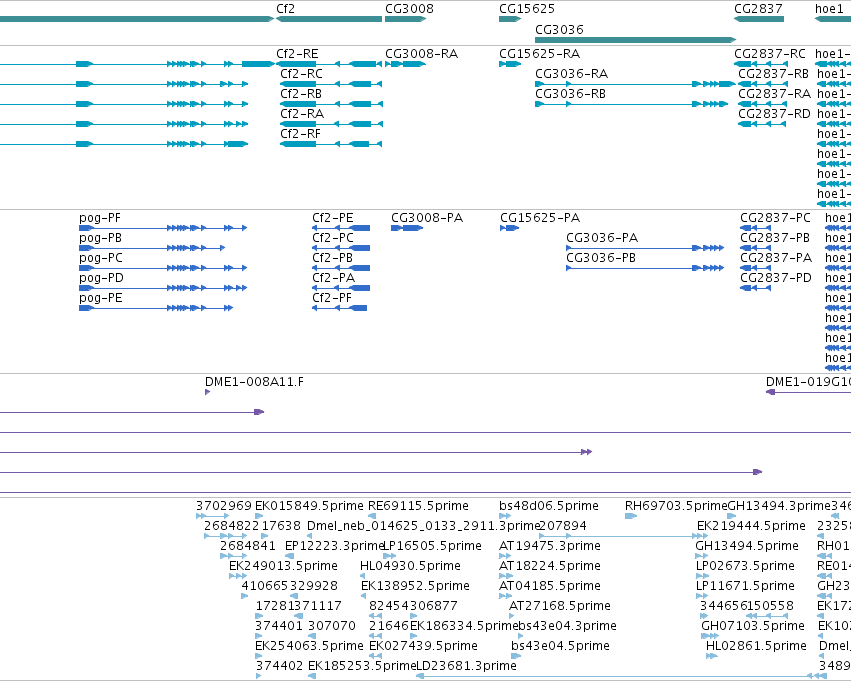Click the 3702969 EST label
Screen dimensions: 851x681
click(x=224, y=506)
